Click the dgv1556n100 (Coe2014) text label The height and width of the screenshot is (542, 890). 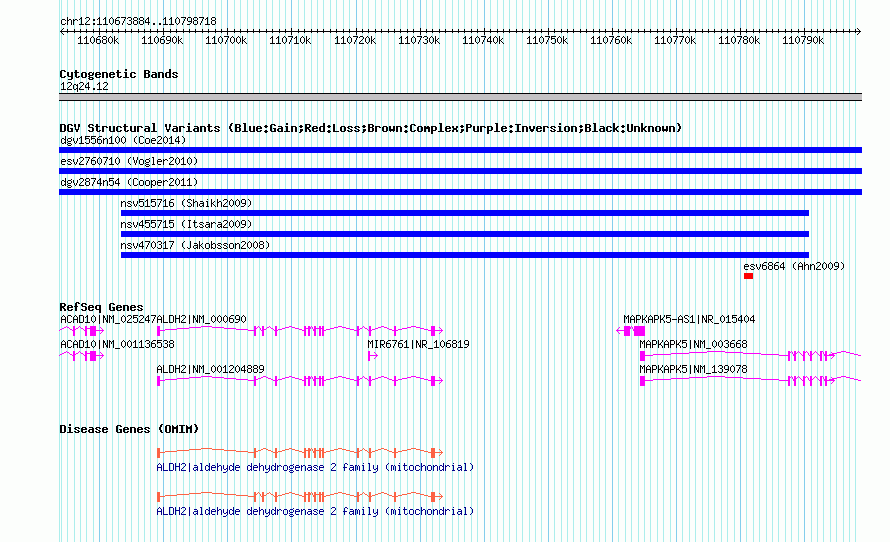click(x=123, y=140)
